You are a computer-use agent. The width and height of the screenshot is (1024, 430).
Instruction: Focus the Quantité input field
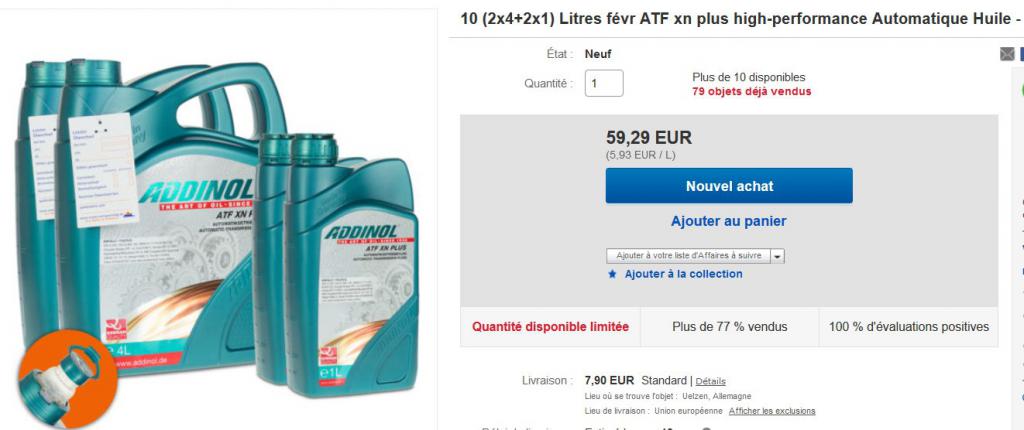[604, 83]
